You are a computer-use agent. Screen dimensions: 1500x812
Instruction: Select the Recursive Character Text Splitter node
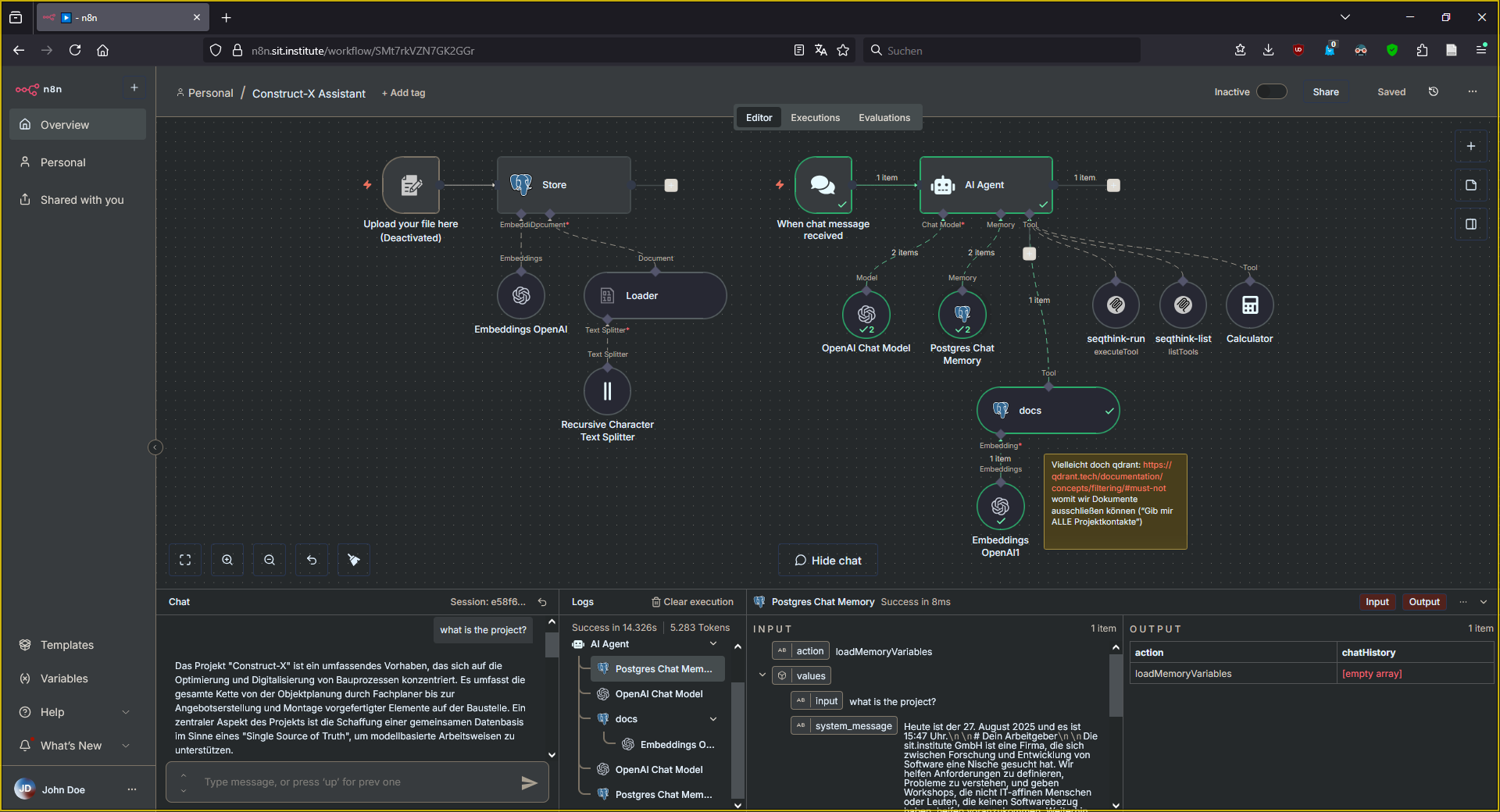(x=607, y=390)
